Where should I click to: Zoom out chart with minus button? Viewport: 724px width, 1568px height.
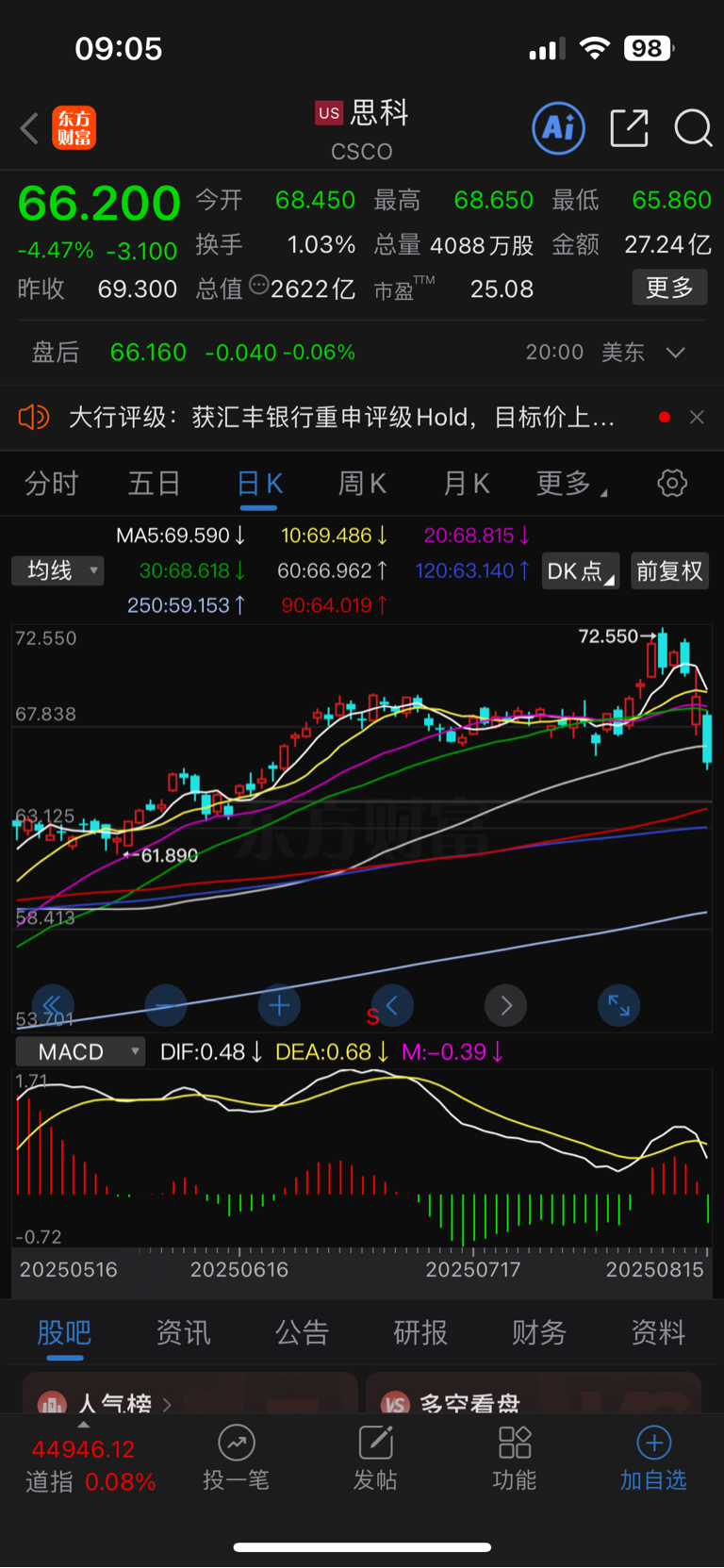[x=166, y=1006]
